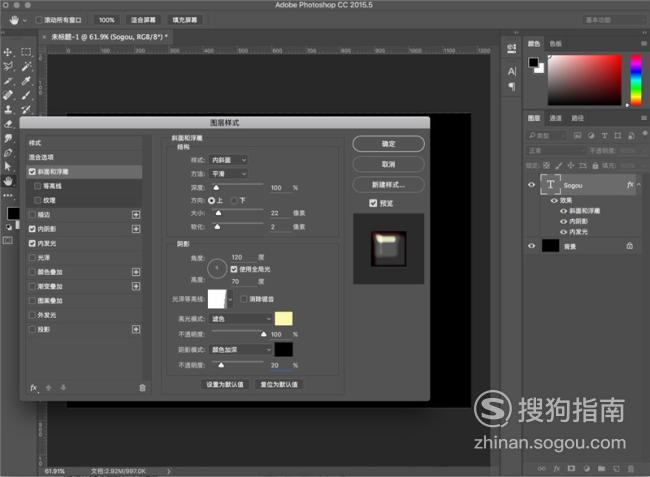Click the plus icon beside 描边

pyautogui.click(x=136, y=215)
